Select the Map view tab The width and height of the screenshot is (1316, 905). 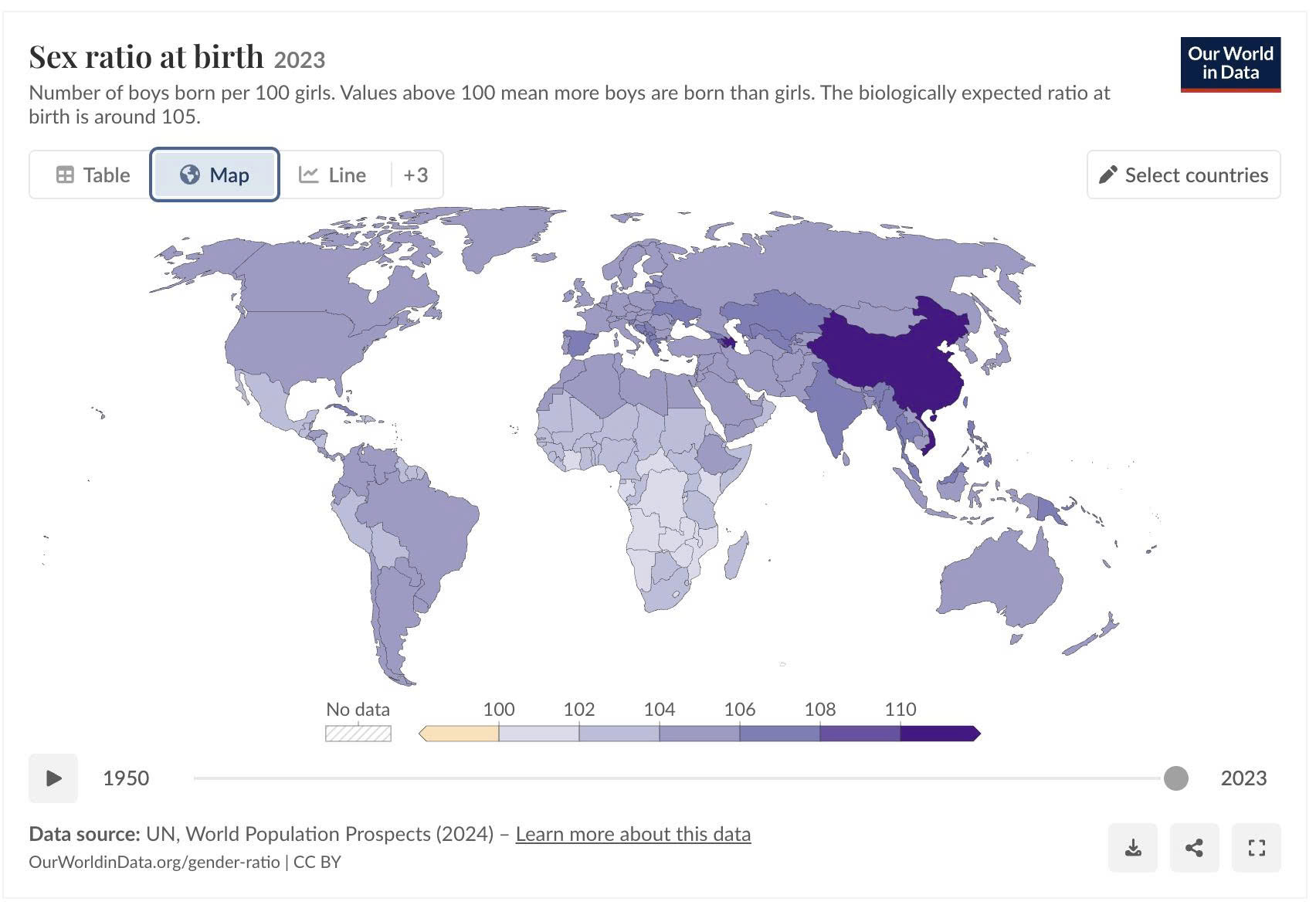215,175
